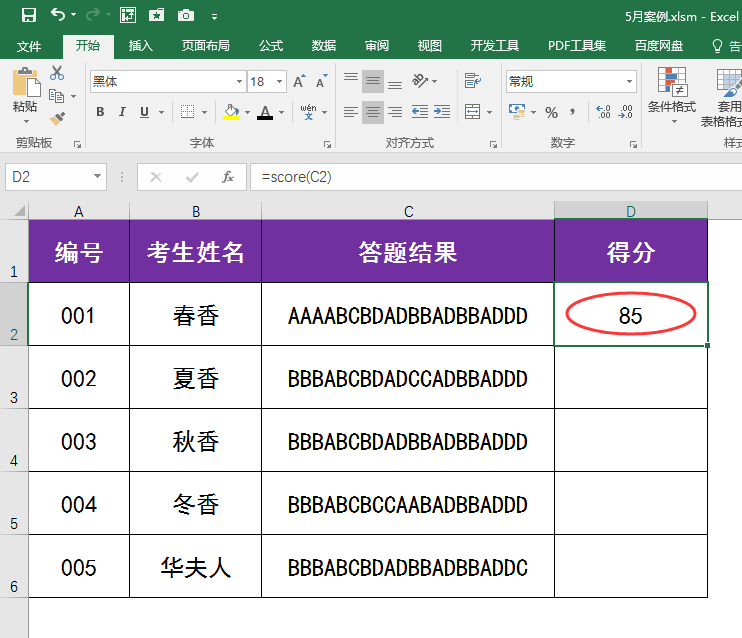Apply percent style format
The height and width of the screenshot is (638, 742).
551,112
